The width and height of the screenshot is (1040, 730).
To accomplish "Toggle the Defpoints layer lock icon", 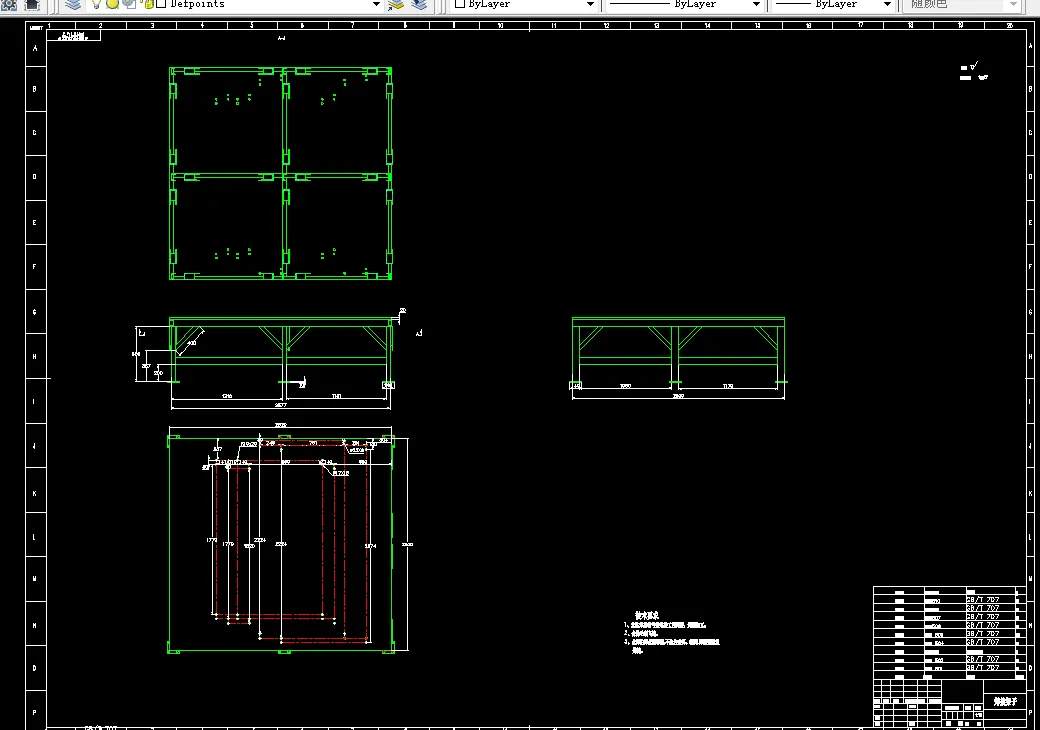I will (148, 4).
